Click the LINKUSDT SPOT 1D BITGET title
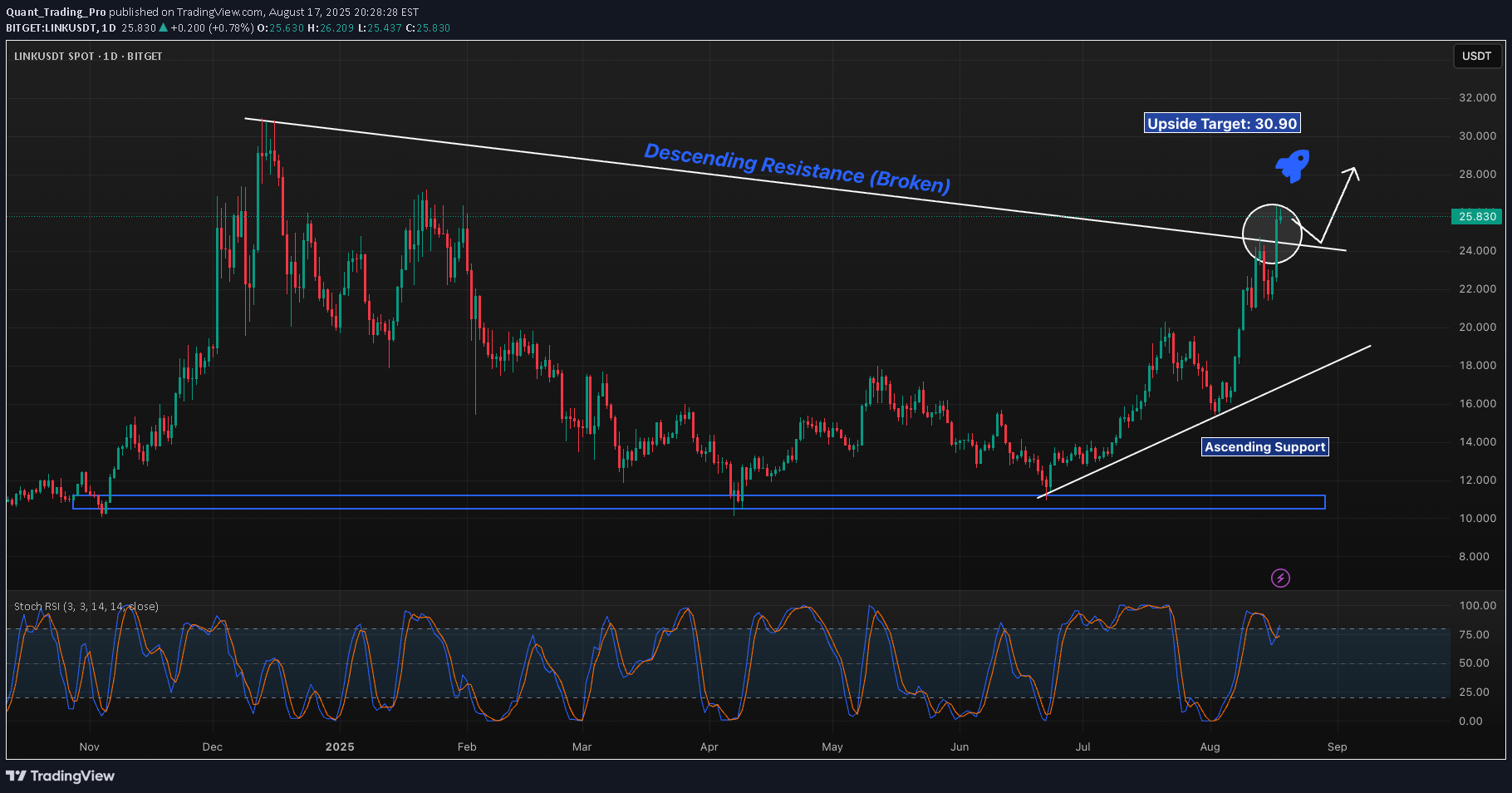Viewport: 1512px width, 793px height. [x=88, y=56]
